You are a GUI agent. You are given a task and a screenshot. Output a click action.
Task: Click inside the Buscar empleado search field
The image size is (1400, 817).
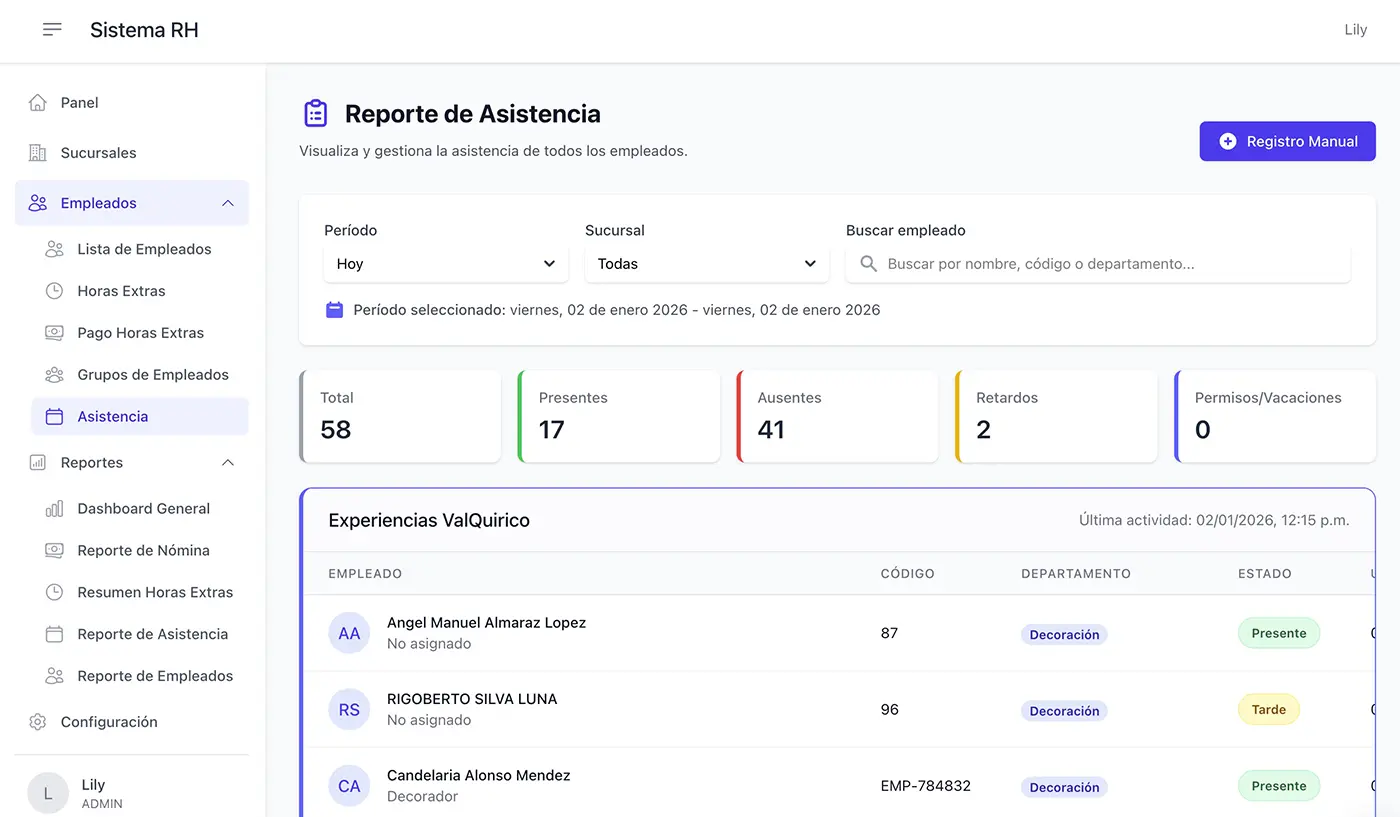click(x=1097, y=263)
